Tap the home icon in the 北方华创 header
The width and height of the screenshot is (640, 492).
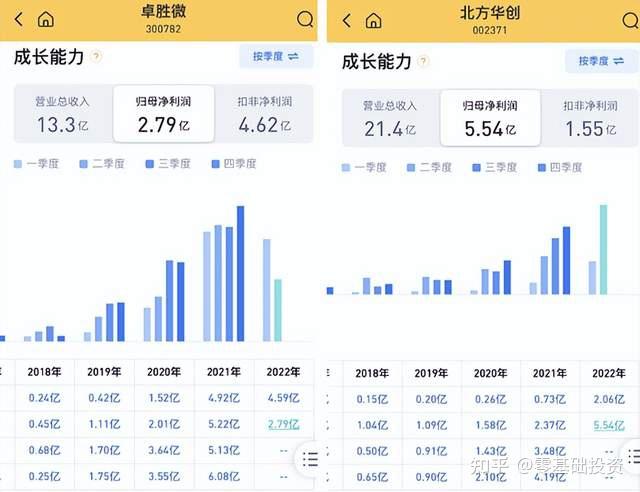click(x=373, y=20)
